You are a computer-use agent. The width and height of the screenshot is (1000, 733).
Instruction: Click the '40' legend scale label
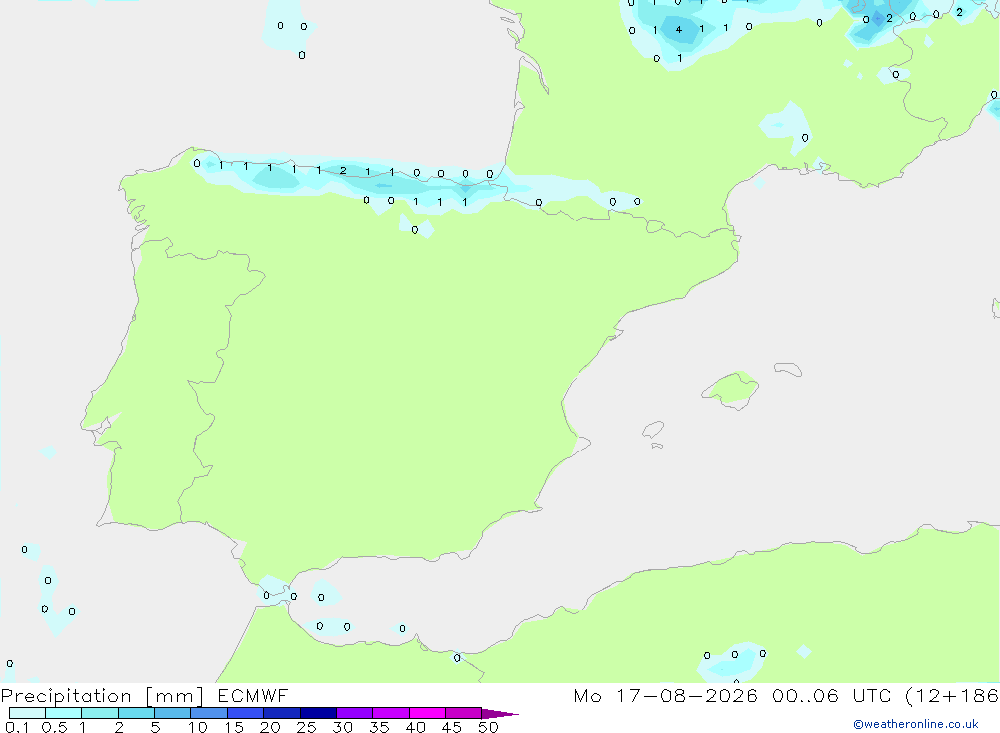[416, 727]
